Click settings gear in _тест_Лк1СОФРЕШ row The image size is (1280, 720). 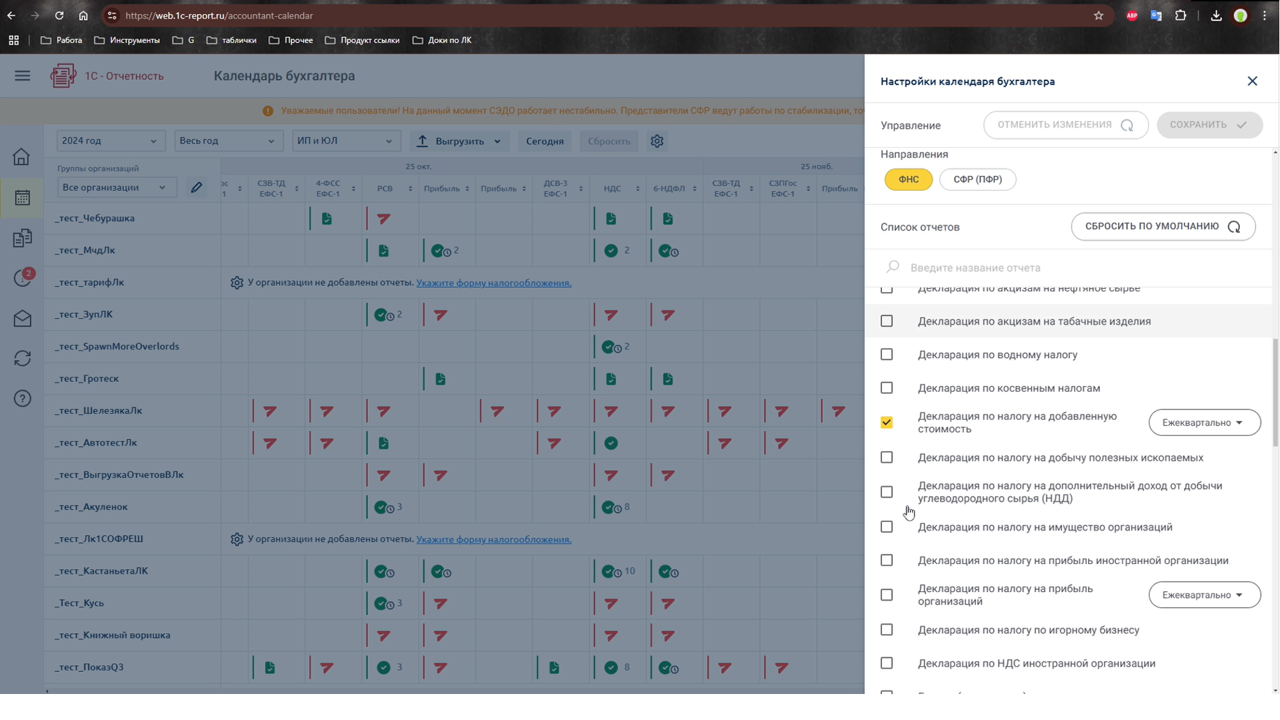click(237, 539)
